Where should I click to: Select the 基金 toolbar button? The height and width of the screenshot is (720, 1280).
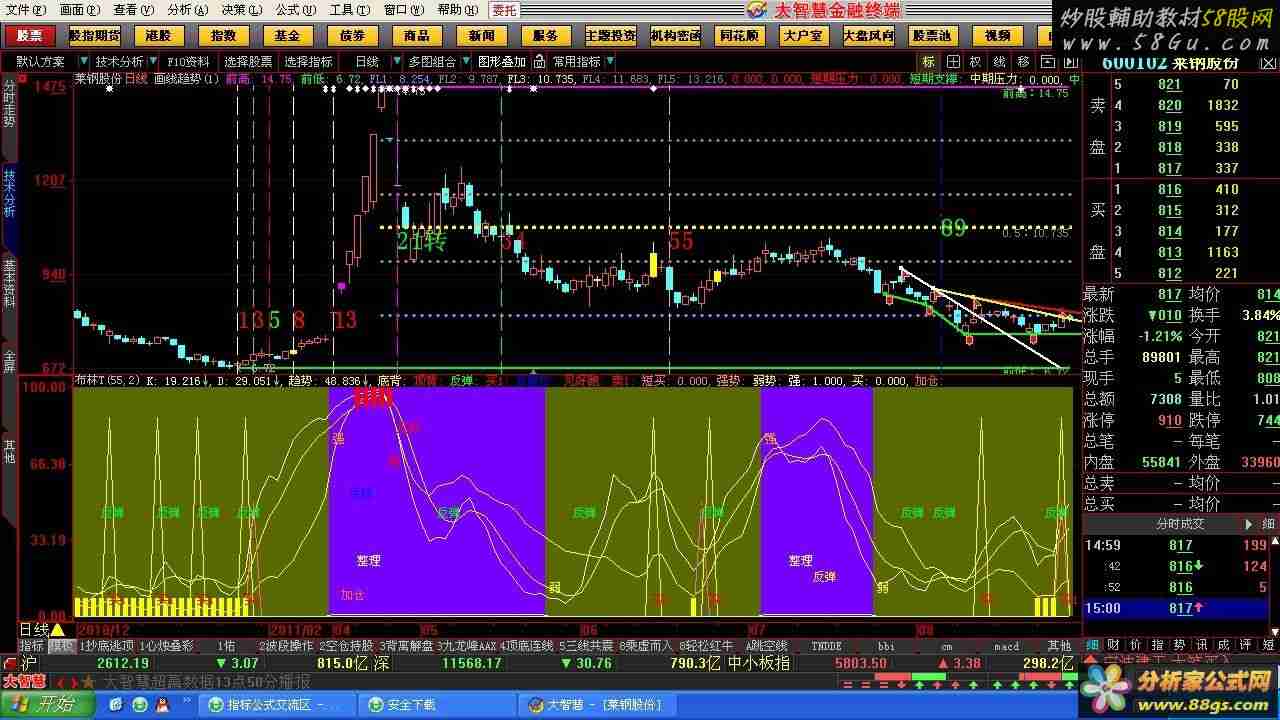(287, 35)
